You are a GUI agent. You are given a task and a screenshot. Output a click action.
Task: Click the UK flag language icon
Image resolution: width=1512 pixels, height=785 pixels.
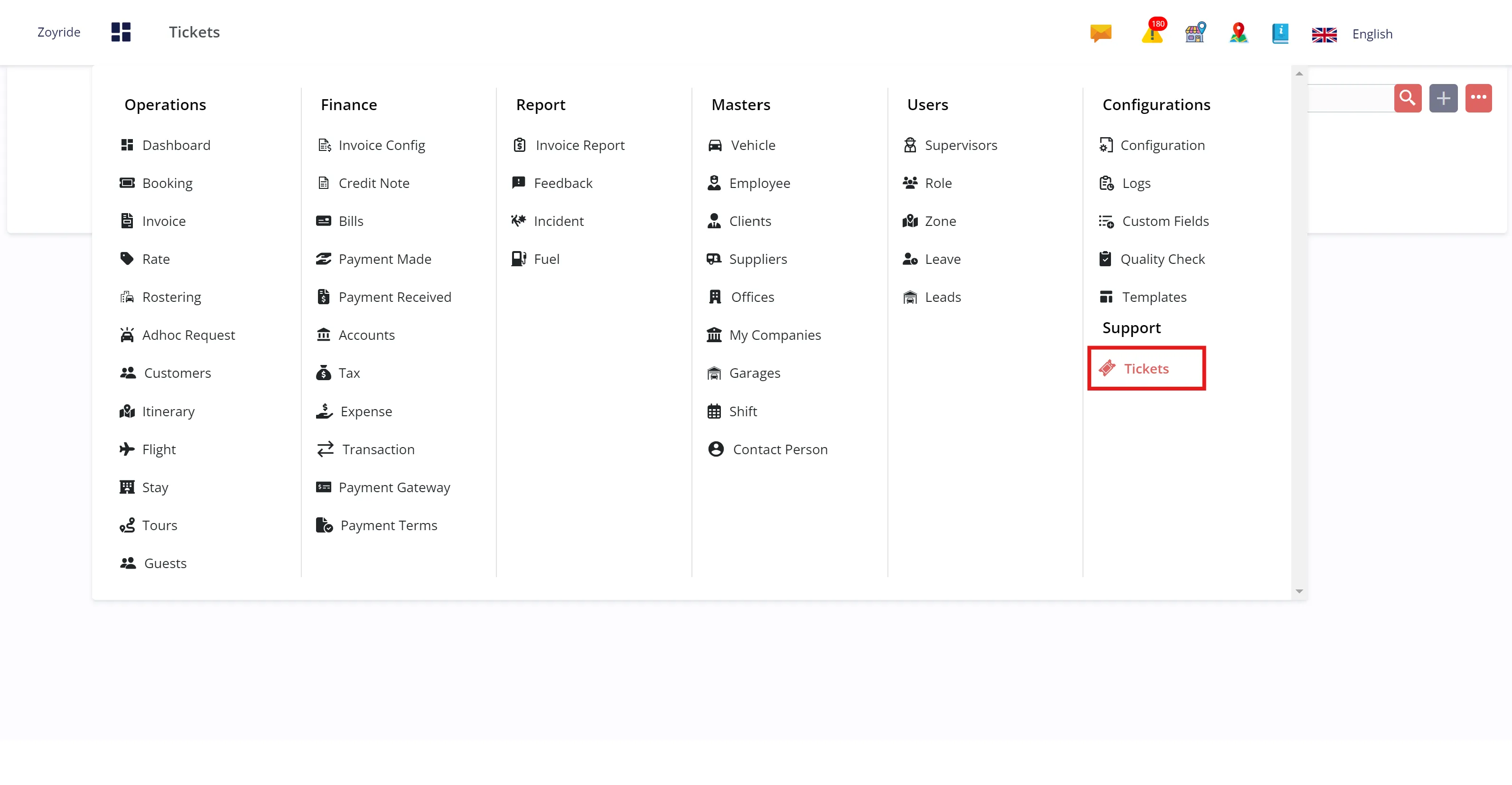click(1324, 35)
